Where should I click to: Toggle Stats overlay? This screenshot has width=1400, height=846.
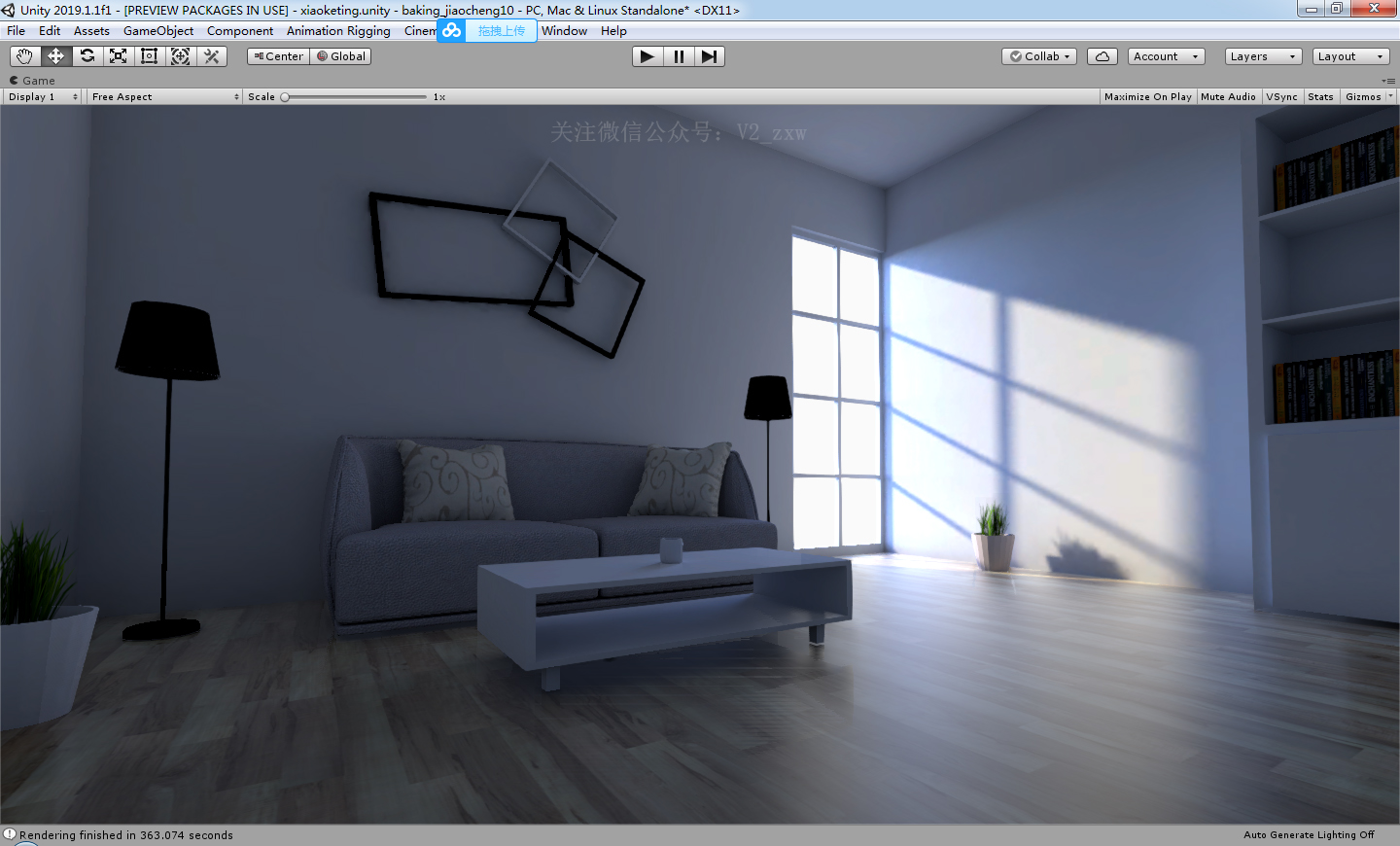tap(1320, 97)
